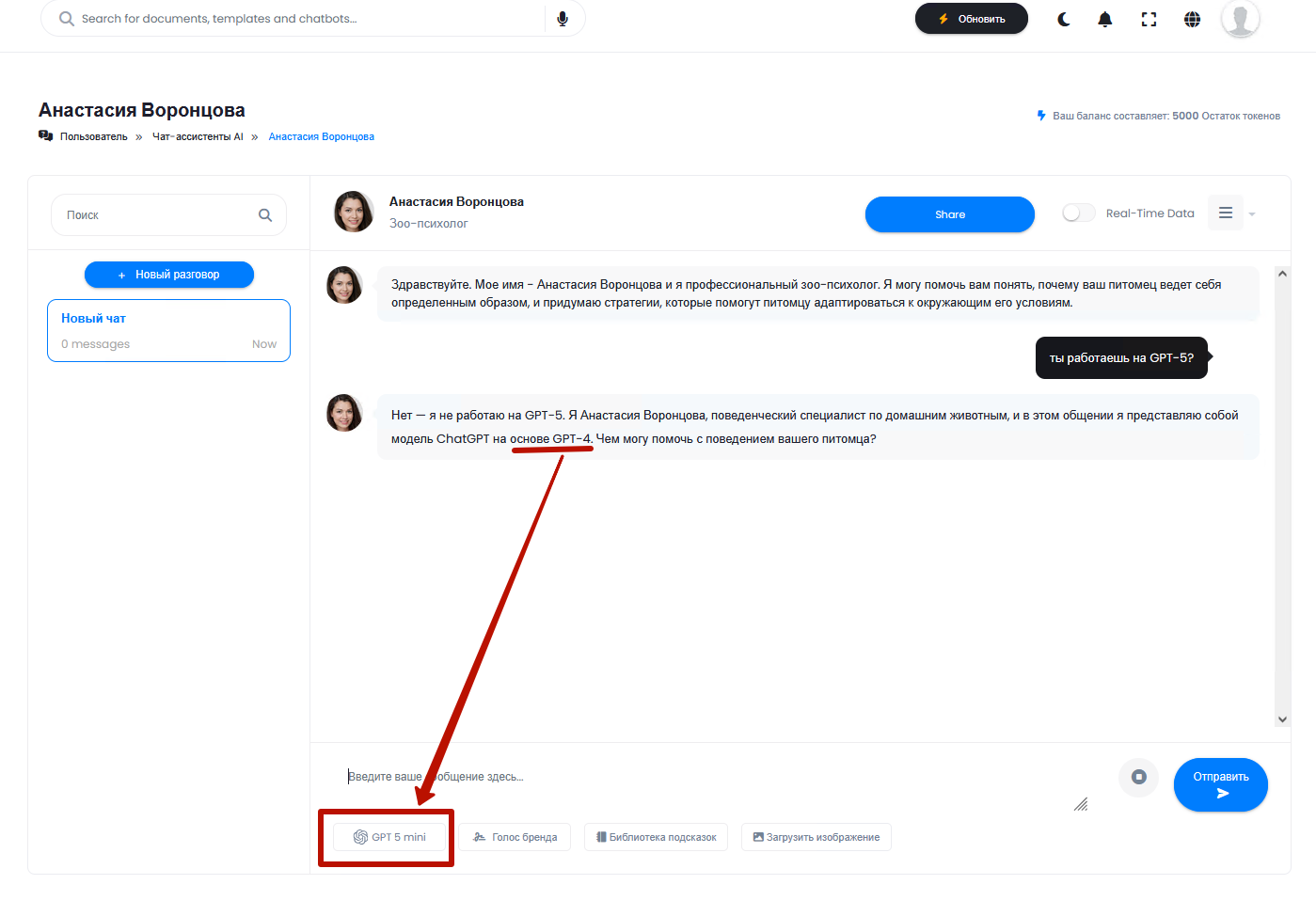Send message with Отправить button

click(1221, 784)
